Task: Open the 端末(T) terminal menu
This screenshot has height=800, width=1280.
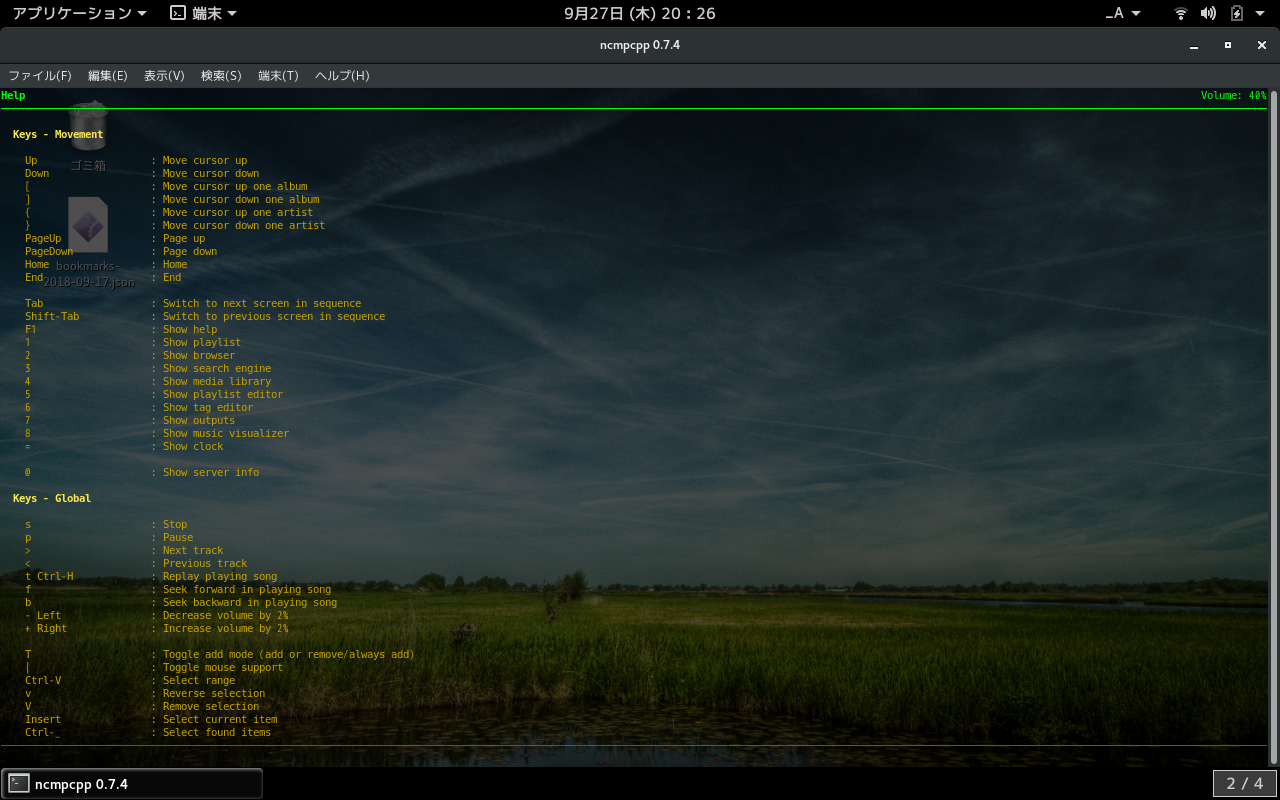Action: pyautogui.click(x=278, y=76)
